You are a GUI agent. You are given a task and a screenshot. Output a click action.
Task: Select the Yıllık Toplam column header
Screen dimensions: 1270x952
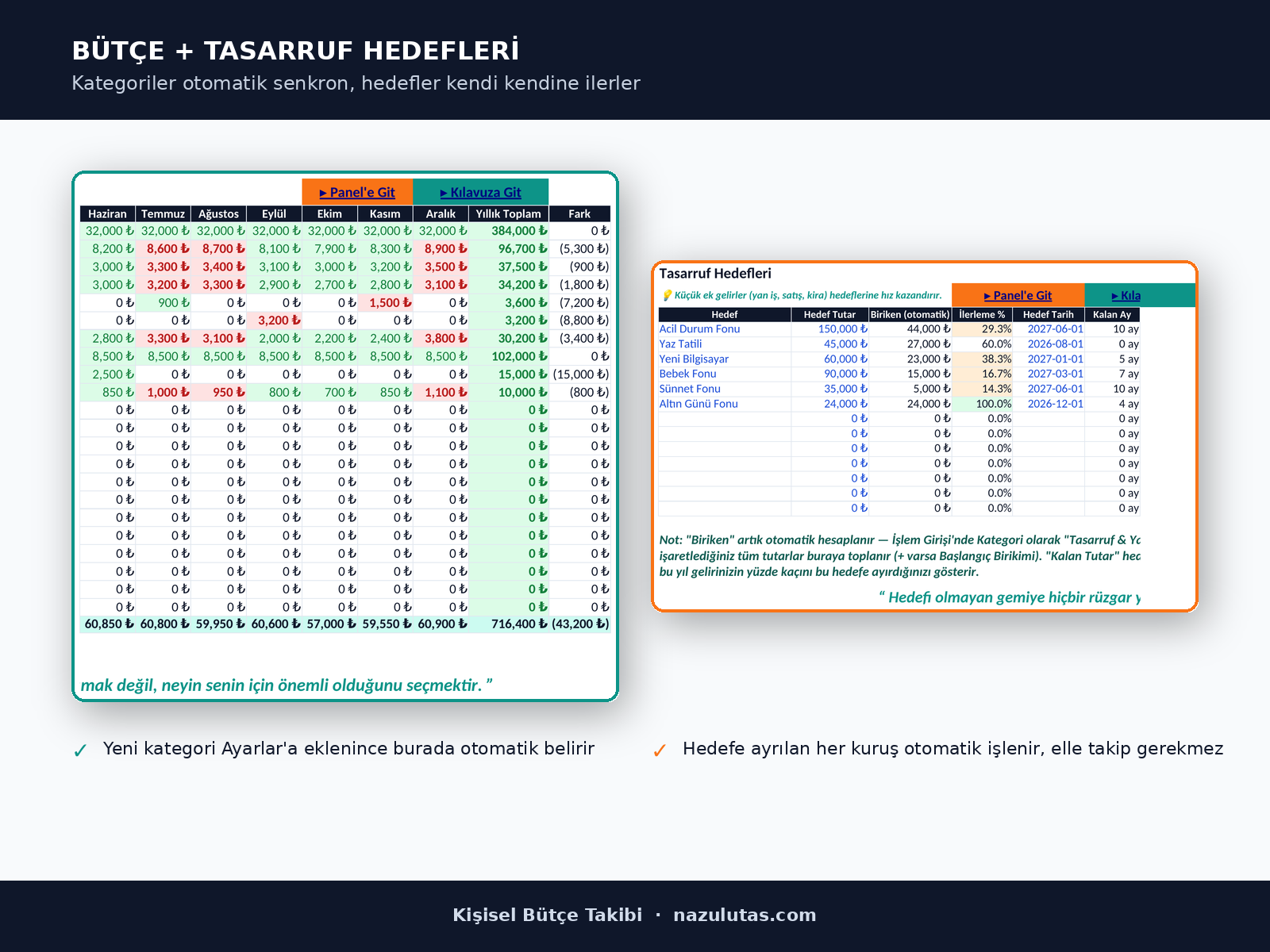click(508, 213)
